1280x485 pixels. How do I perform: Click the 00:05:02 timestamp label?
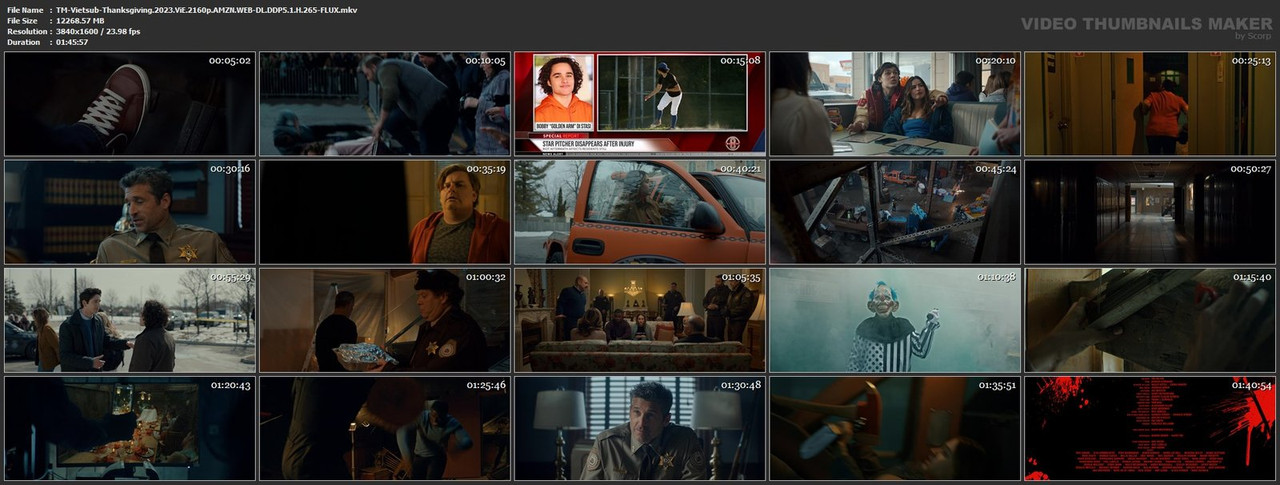point(229,61)
